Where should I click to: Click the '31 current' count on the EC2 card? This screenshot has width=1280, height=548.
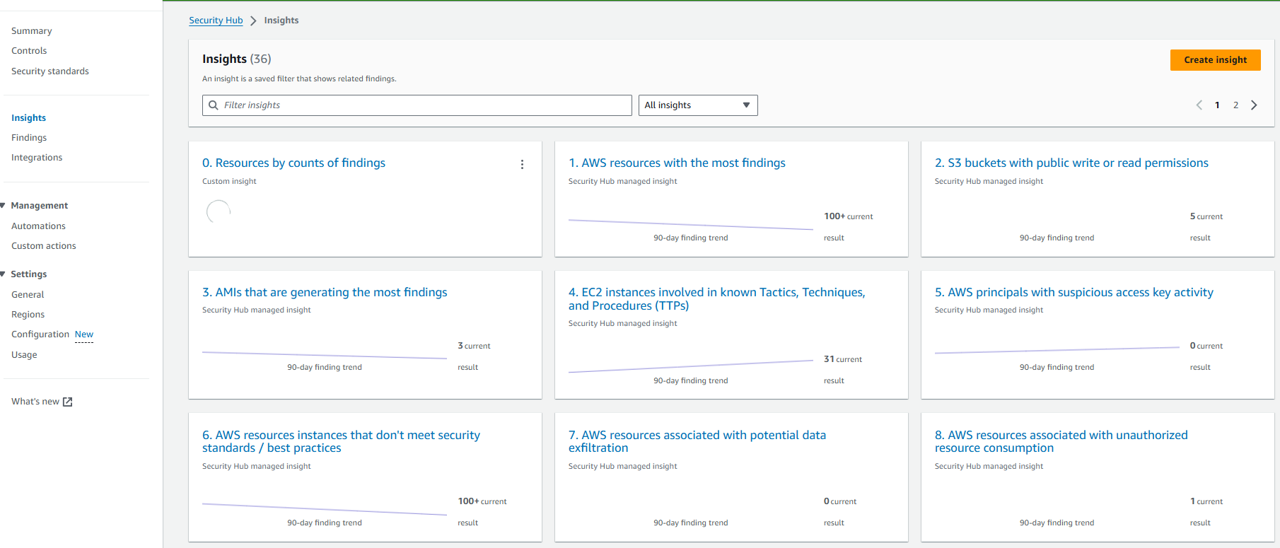tap(843, 359)
